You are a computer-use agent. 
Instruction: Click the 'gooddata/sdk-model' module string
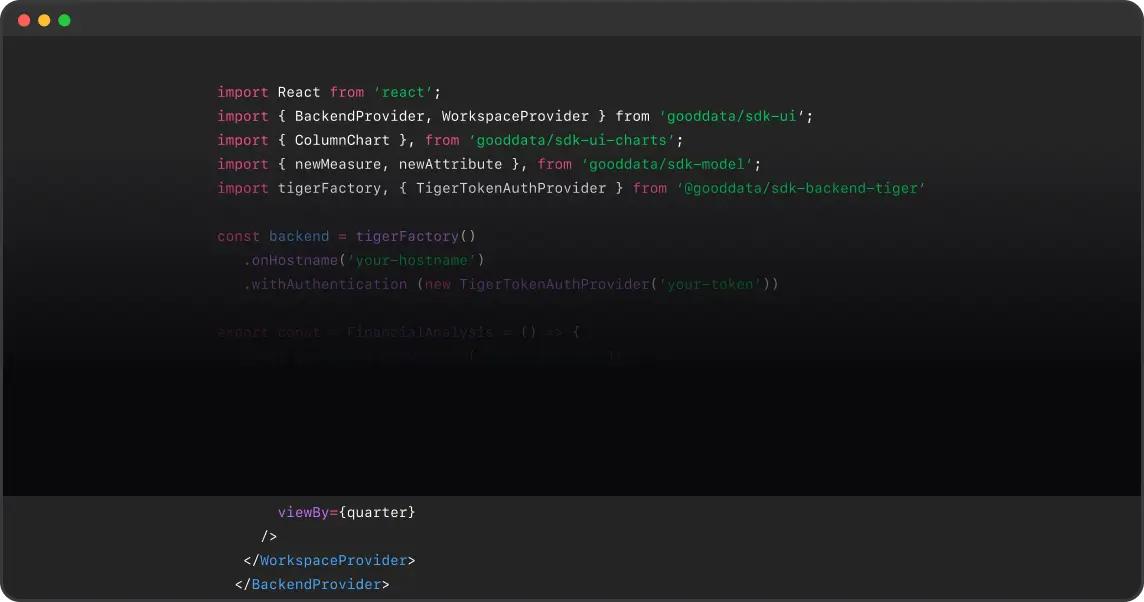667,164
